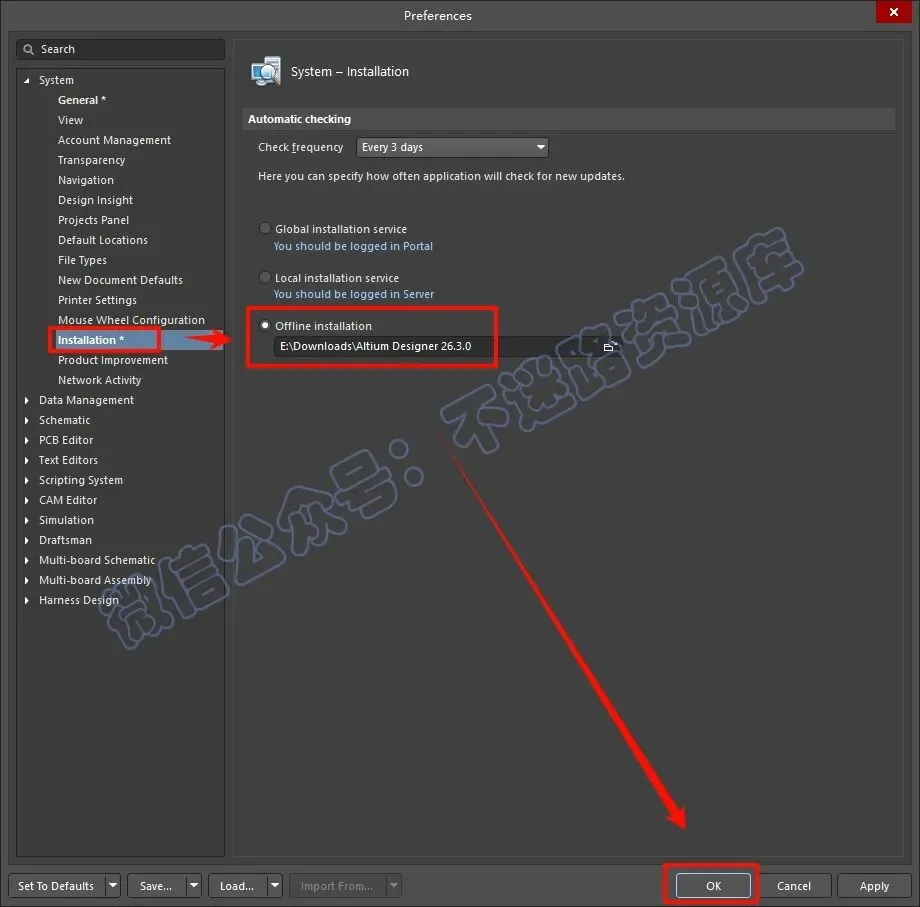Open the Projects Panel page
The image size is (920, 907).
(93, 220)
